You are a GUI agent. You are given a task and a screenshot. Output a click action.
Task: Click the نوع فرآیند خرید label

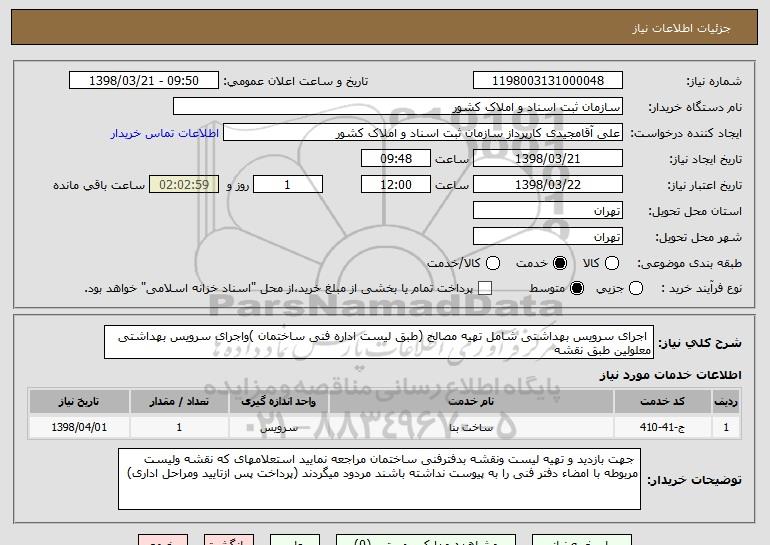click(701, 289)
